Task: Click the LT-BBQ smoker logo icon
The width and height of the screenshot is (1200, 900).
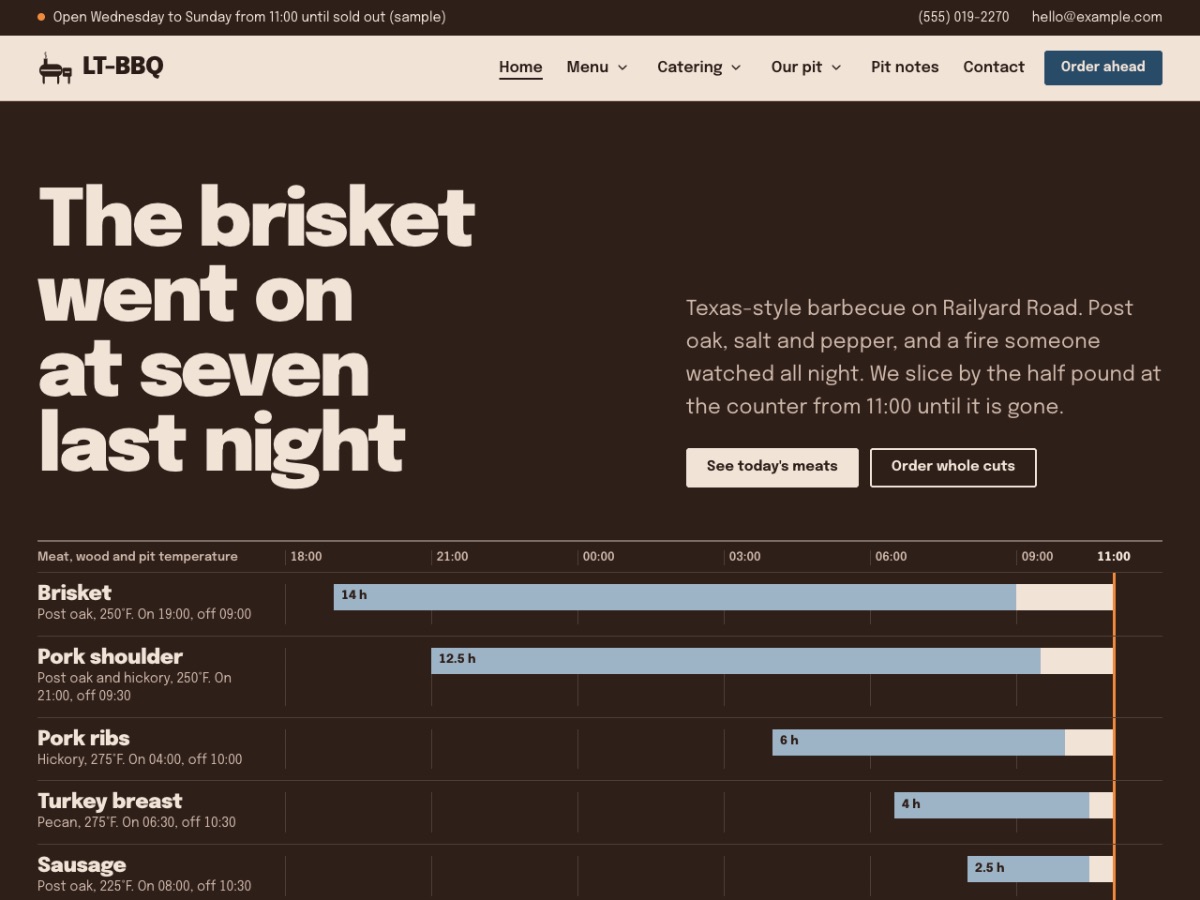Action: [x=56, y=67]
